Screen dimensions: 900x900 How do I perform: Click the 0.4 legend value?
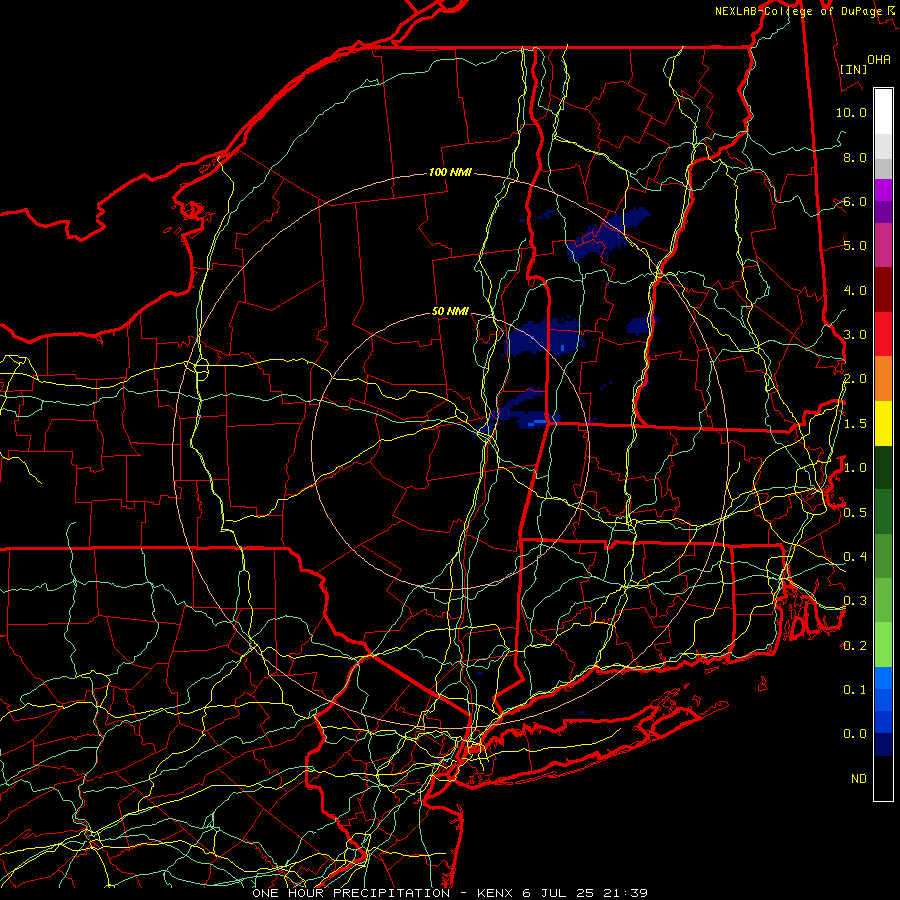[x=855, y=556]
